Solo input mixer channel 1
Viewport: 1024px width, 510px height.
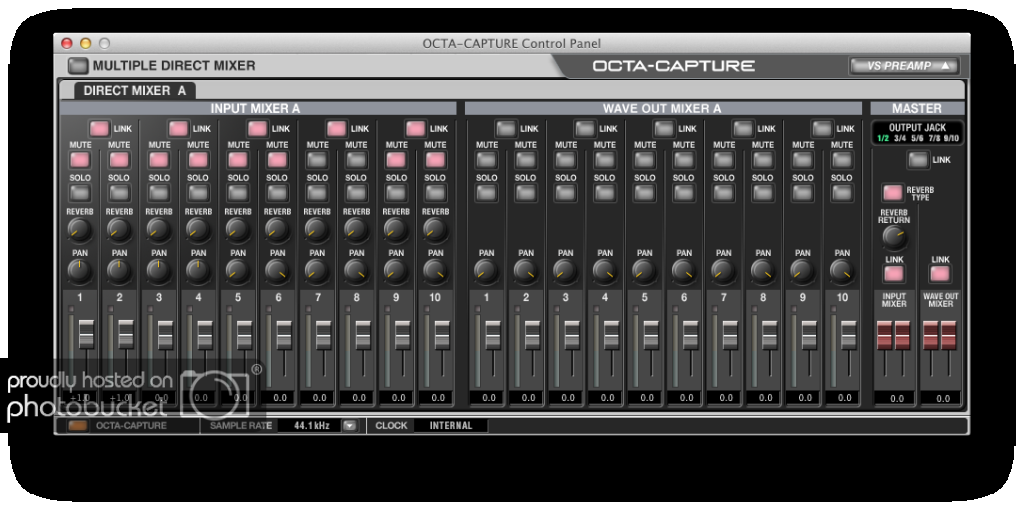pos(80,193)
